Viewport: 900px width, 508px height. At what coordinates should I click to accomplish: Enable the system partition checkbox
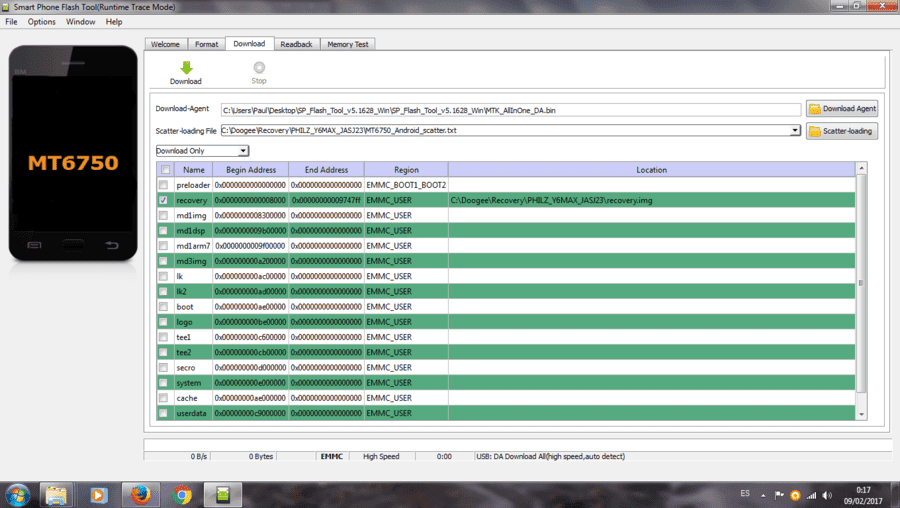click(x=164, y=382)
